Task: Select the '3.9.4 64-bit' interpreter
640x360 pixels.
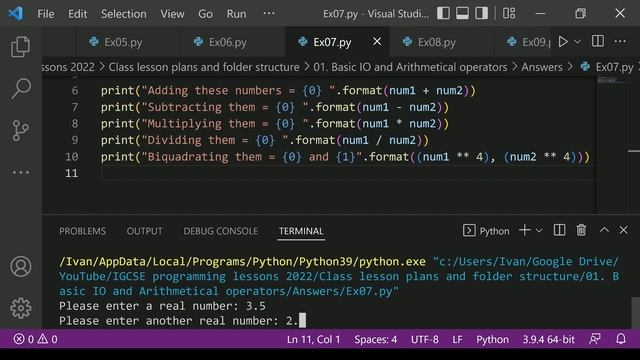Action: [549, 340]
